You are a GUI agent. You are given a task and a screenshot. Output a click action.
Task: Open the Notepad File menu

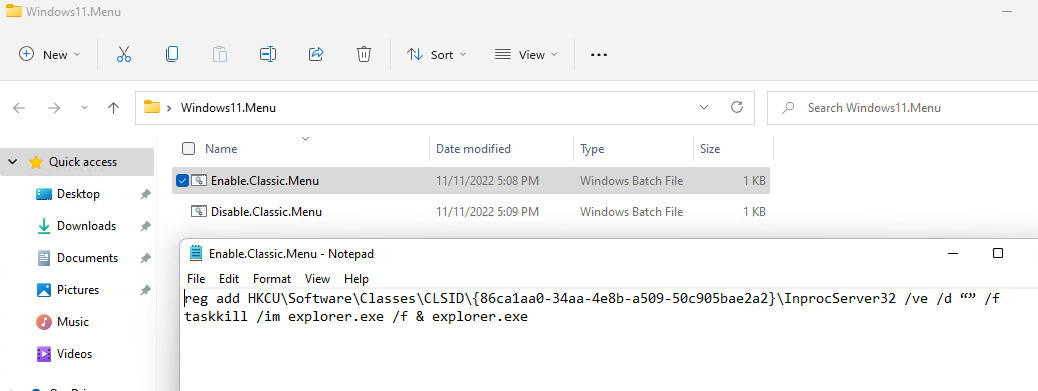point(196,279)
